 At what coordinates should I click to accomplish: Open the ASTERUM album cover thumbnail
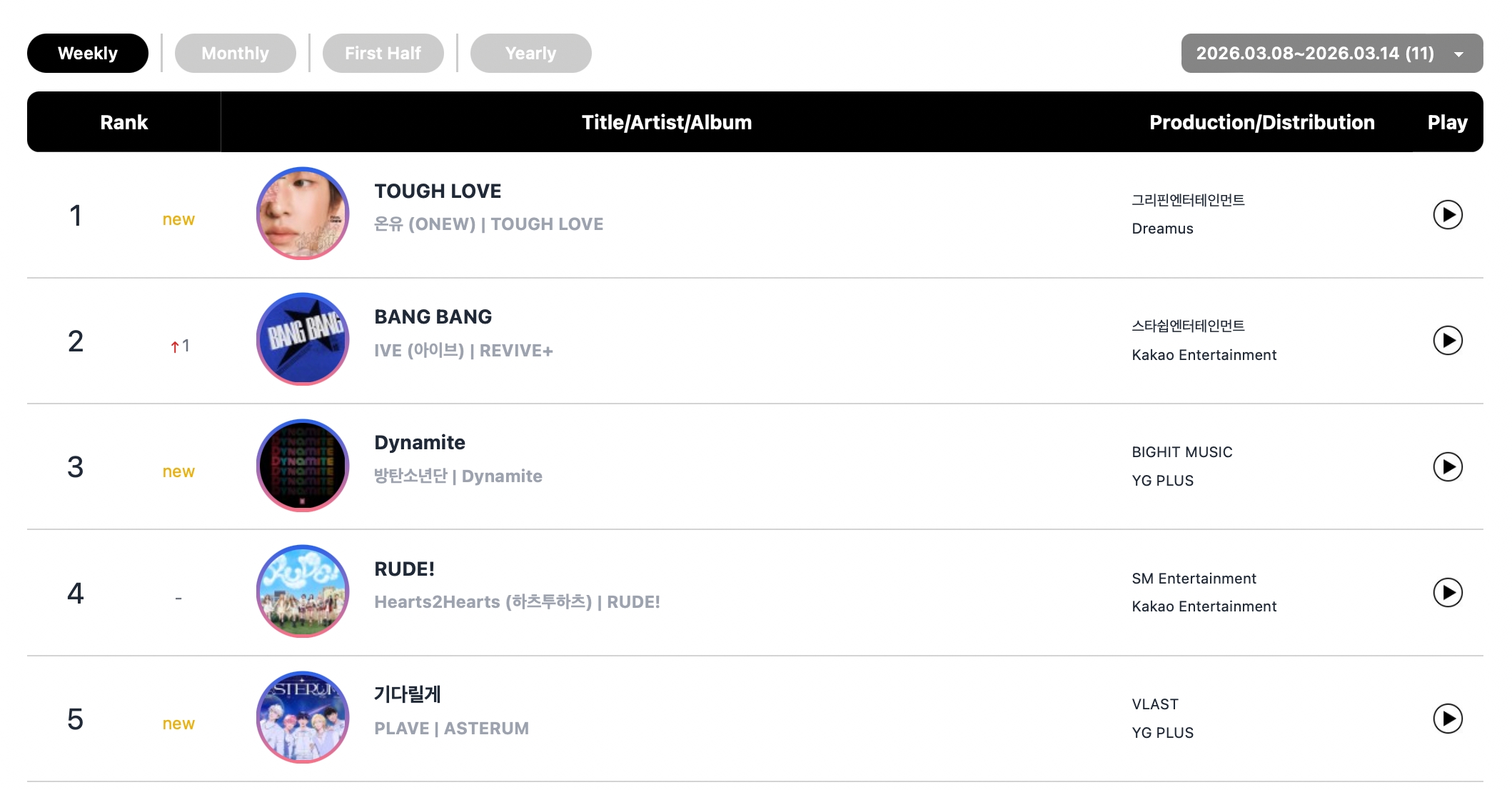tap(302, 717)
